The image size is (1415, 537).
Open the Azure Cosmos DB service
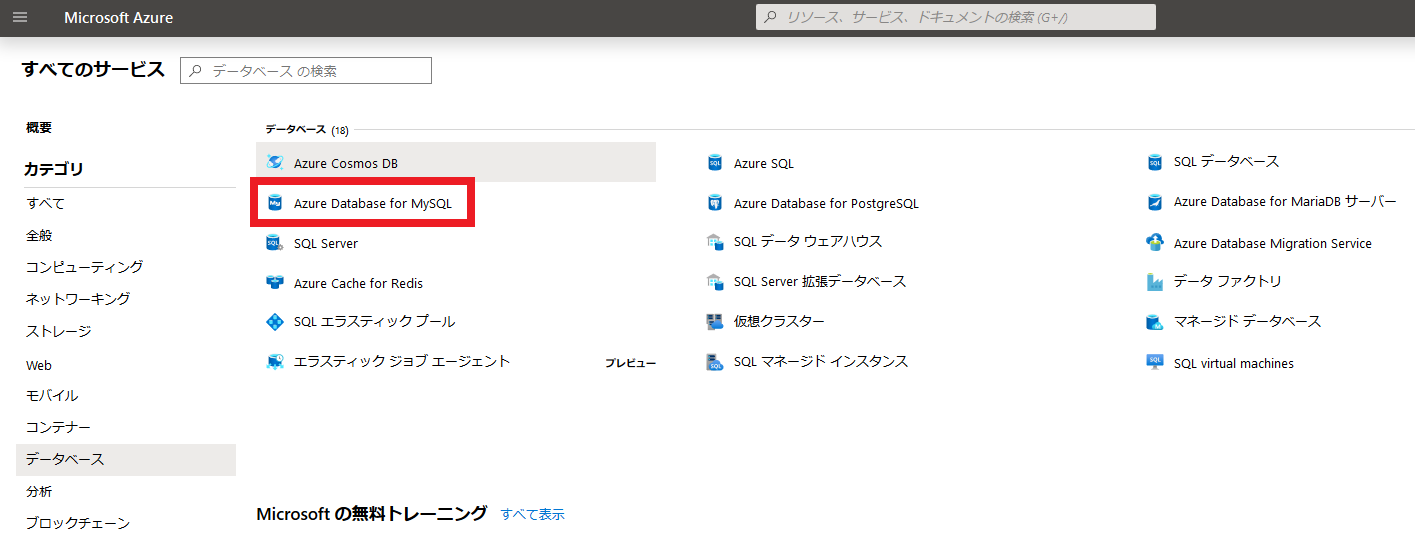[346, 163]
